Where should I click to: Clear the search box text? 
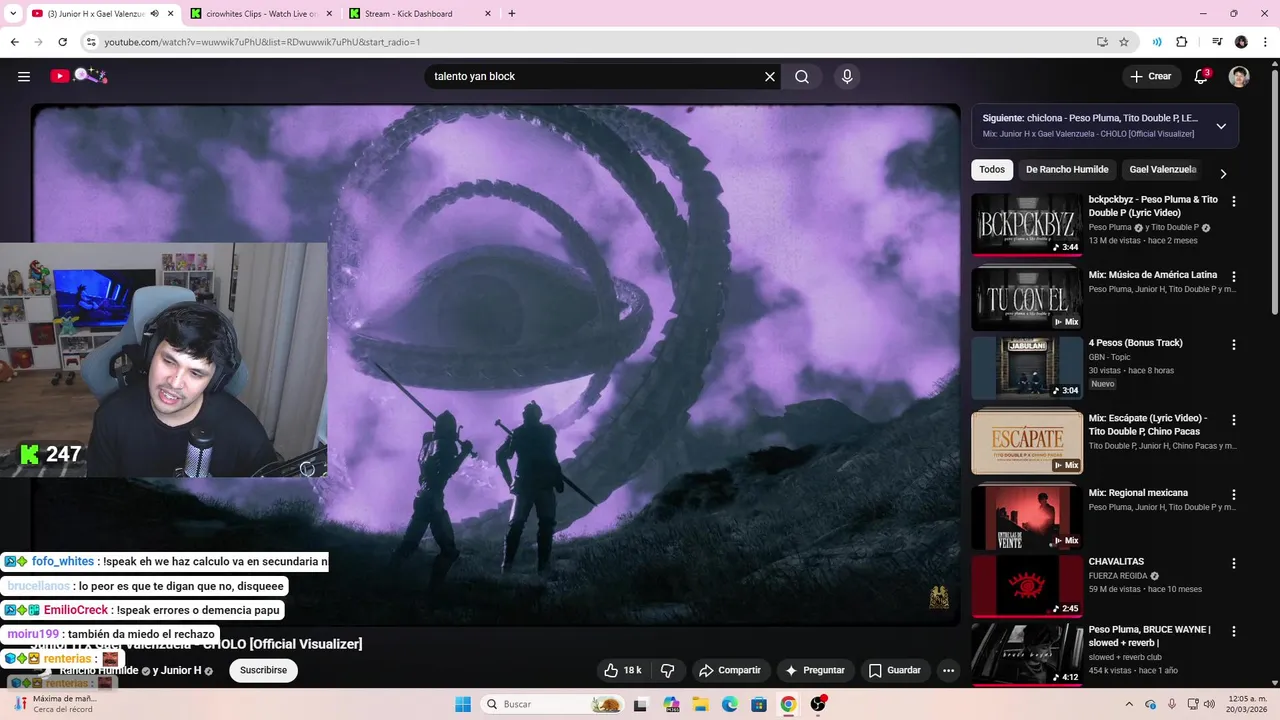point(770,76)
